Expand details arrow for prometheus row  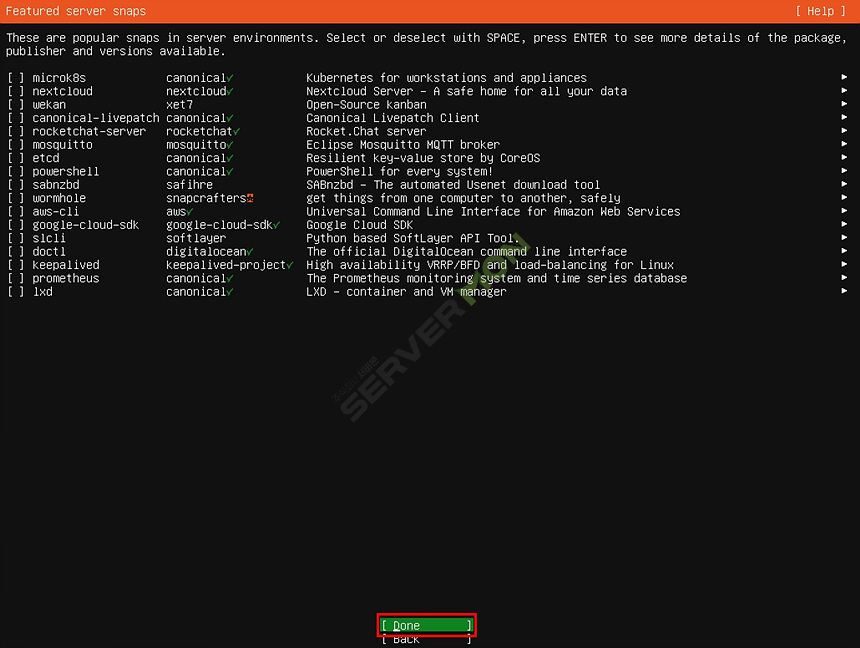click(x=844, y=278)
